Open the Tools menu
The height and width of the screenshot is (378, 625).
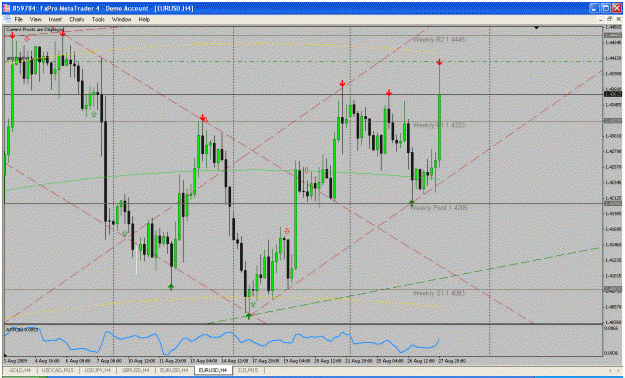tap(98, 19)
